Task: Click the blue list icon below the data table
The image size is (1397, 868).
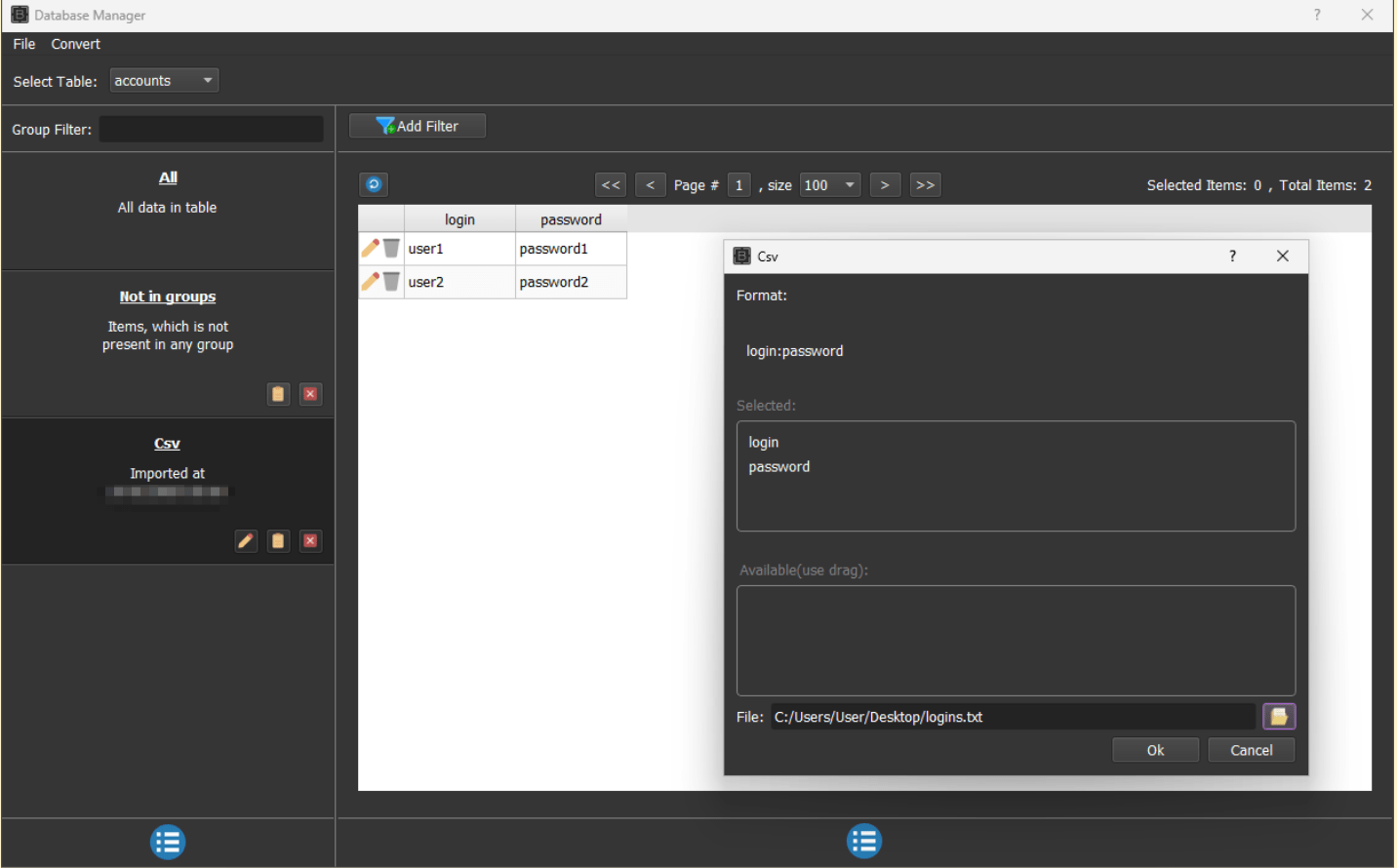Action: [x=864, y=840]
